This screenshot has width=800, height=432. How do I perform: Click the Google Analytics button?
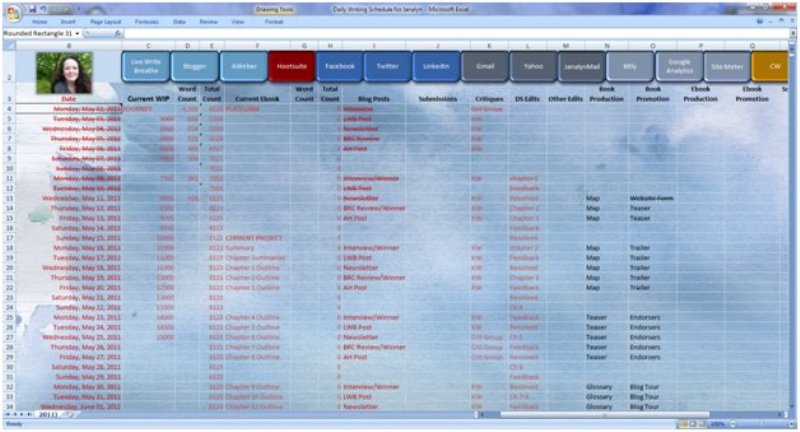coord(679,66)
